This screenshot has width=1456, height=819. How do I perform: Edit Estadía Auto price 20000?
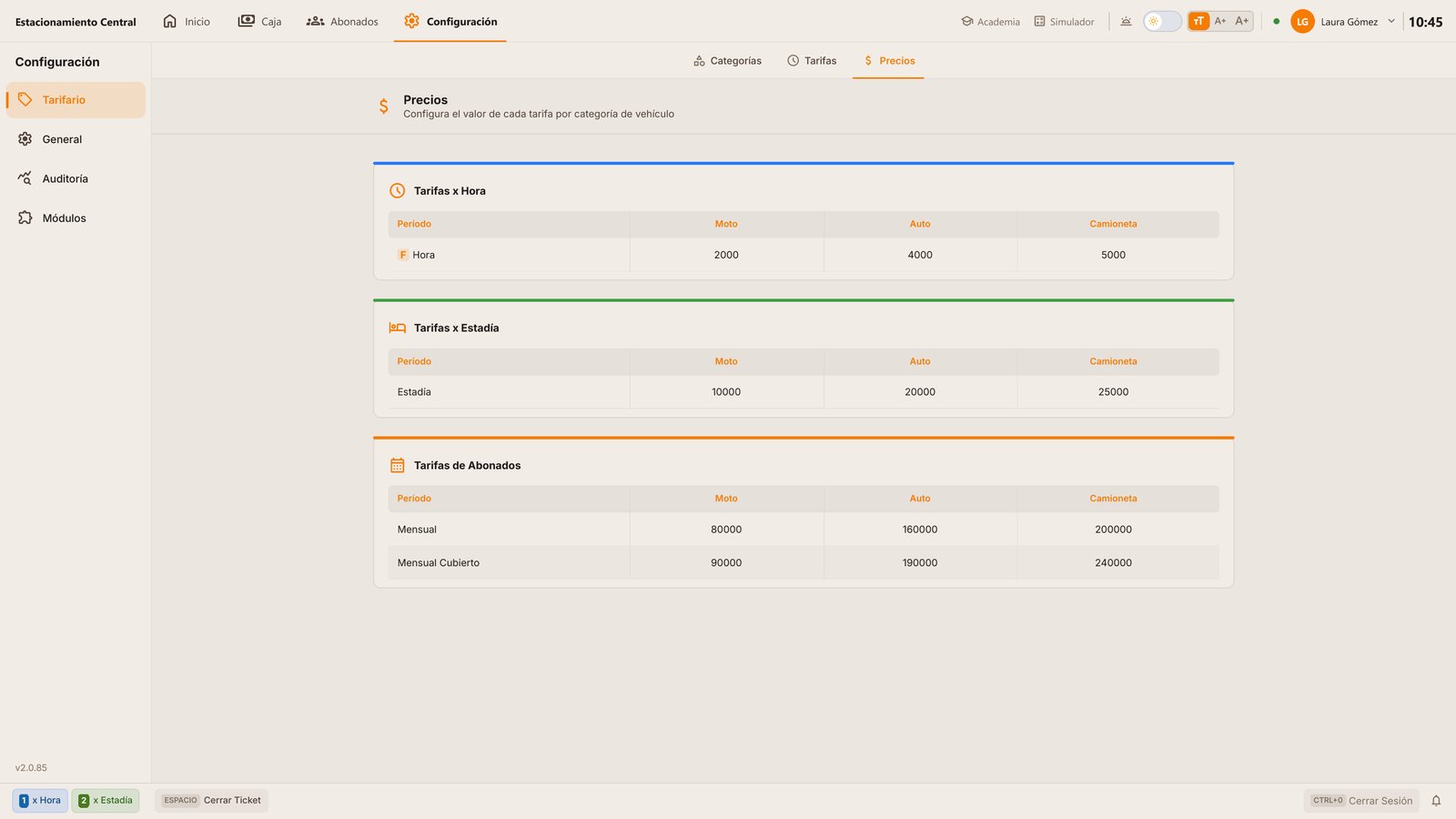(x=920, y=392)
